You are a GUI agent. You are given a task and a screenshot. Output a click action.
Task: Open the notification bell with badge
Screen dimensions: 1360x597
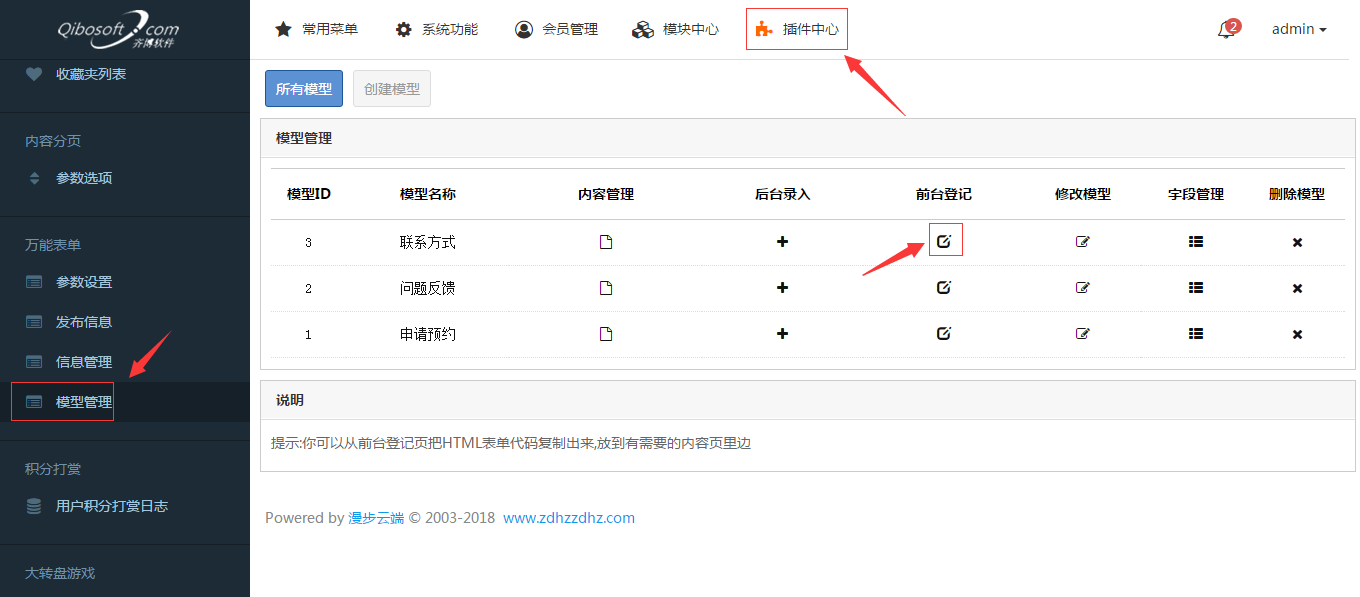pyautogui.click(x=1227, y=30)
